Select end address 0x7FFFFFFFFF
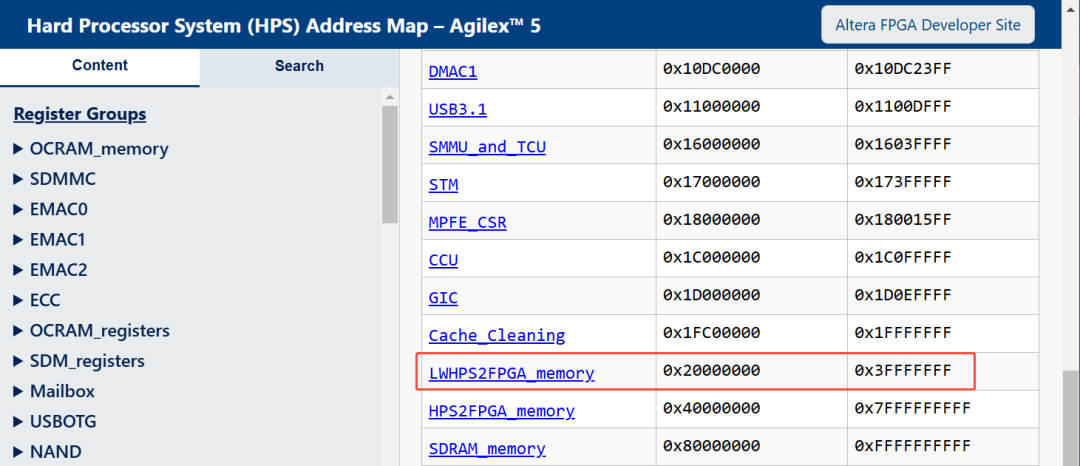 [x=913, y=409]
